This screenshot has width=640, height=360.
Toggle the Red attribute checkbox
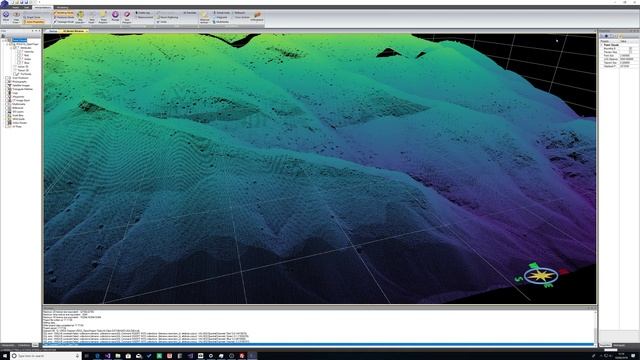coord(19,56)
